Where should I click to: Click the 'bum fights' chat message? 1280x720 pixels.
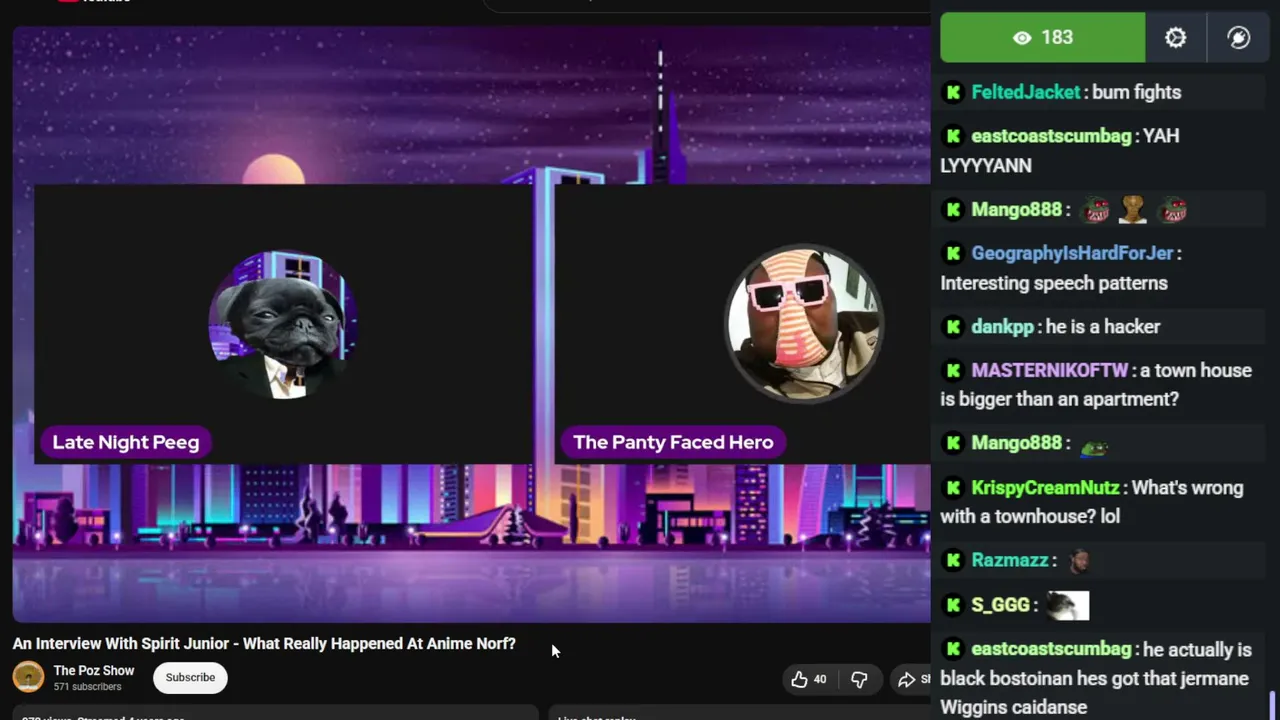(x=1137, y=92)
